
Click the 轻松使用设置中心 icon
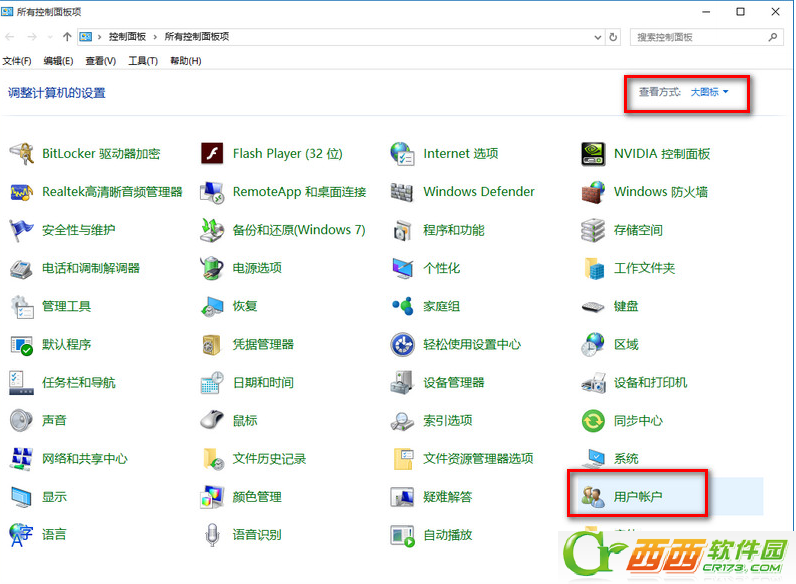403,344
